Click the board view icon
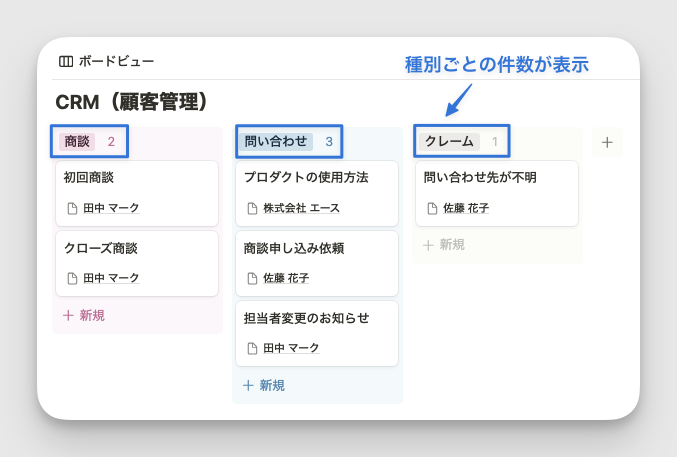Viewport: 677px width, 457px height. click(x=66, y=61)
